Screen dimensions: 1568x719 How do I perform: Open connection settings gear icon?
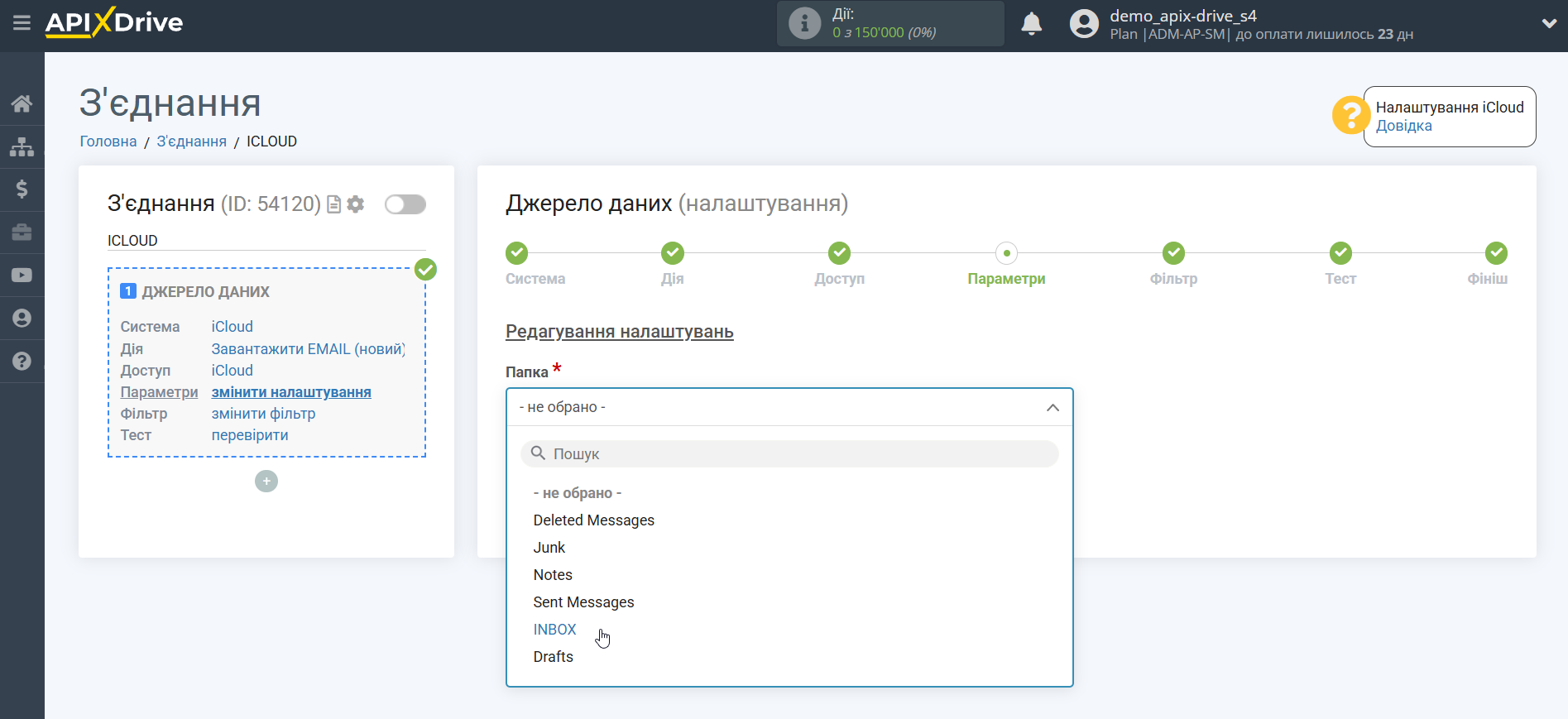click(356, 204)
